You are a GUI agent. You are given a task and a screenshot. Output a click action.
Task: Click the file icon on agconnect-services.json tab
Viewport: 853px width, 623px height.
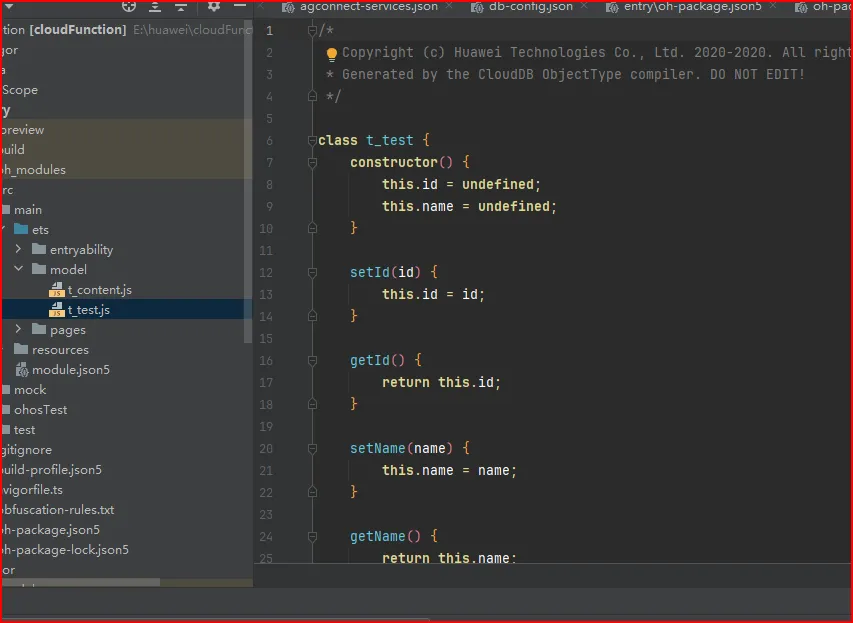(288, 7)
